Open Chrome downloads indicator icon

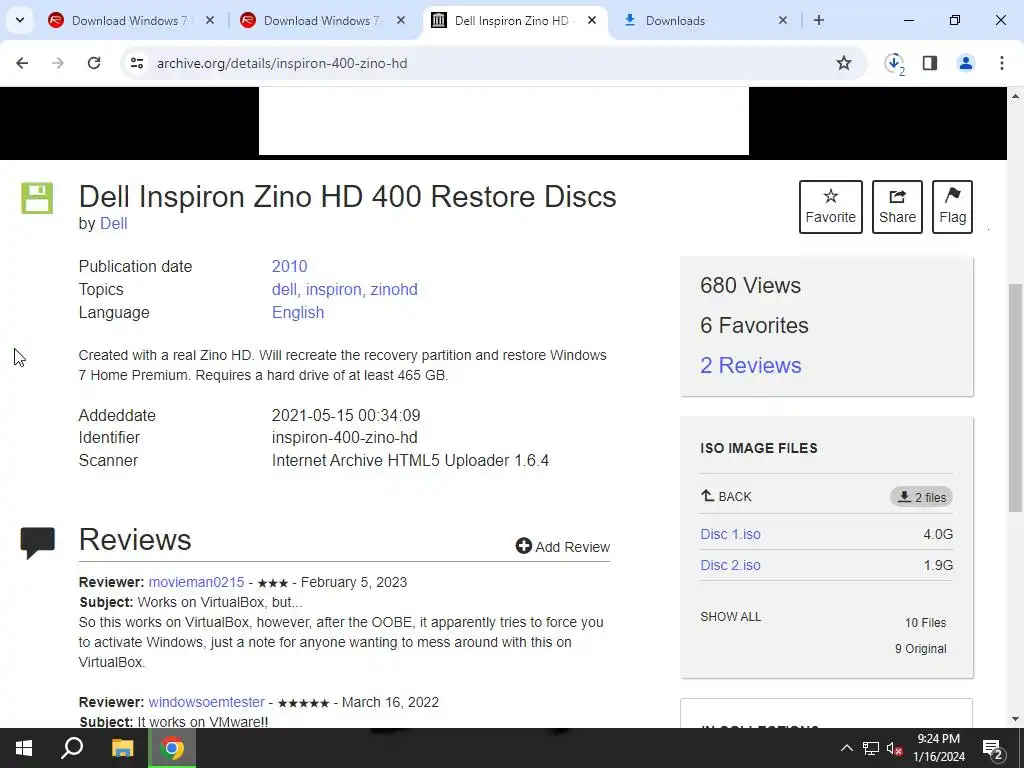894,63
